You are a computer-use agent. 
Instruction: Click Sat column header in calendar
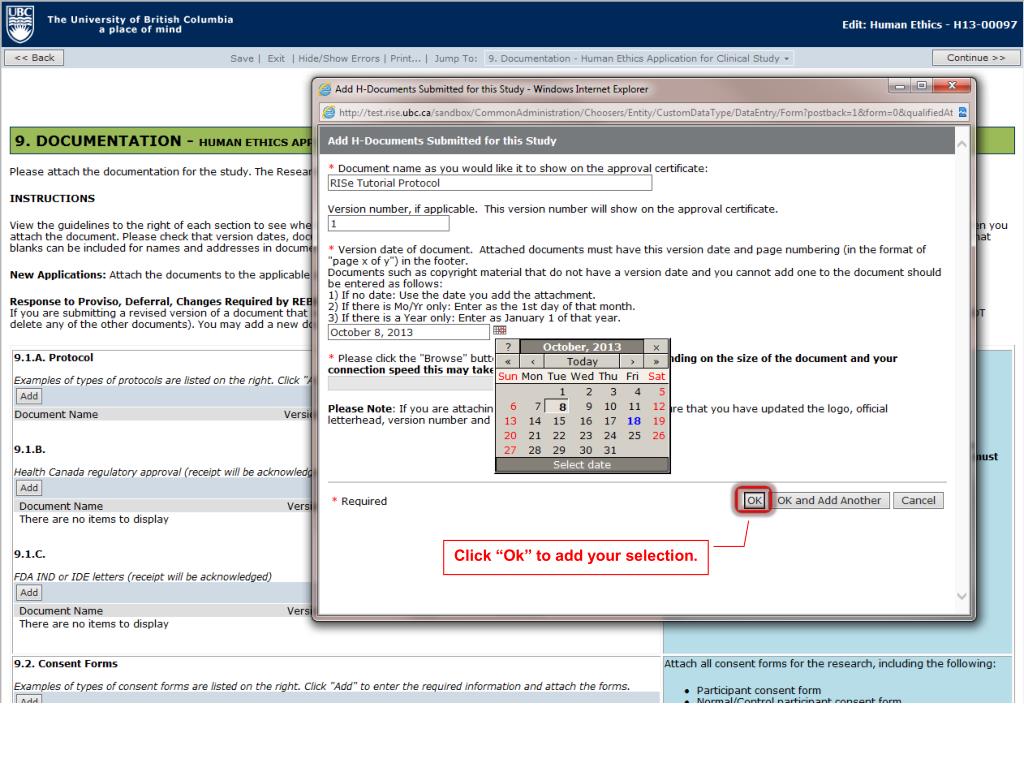pyautogui.click(x=656, y=376)
